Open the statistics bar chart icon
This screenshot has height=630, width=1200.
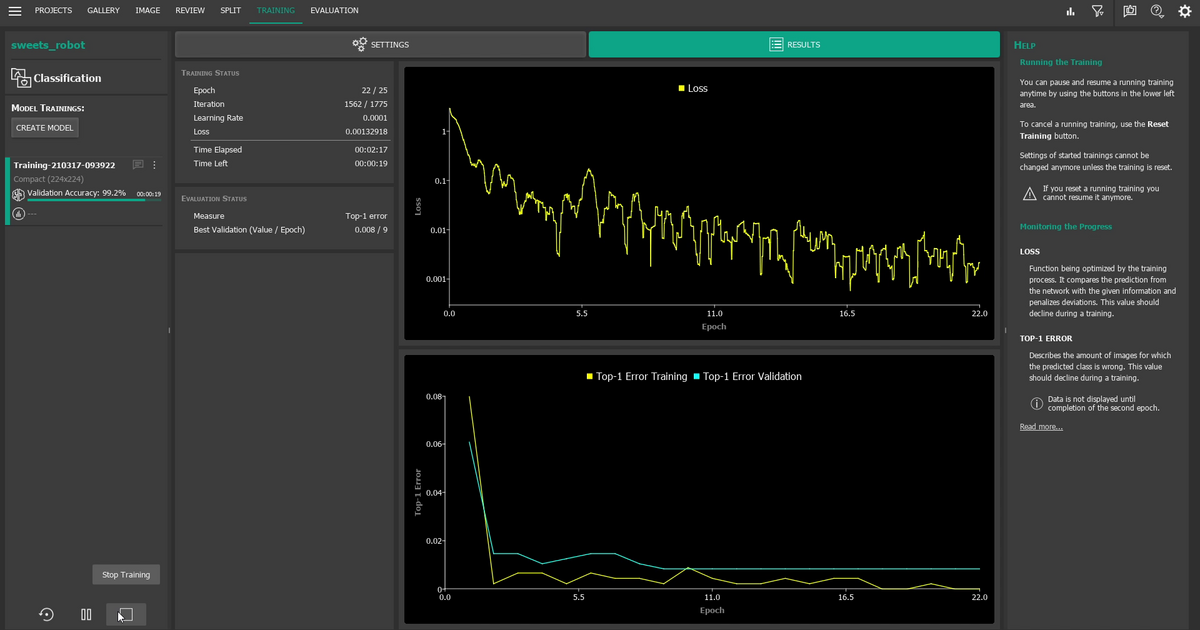pyautogui.click(x=1070, y=11)
